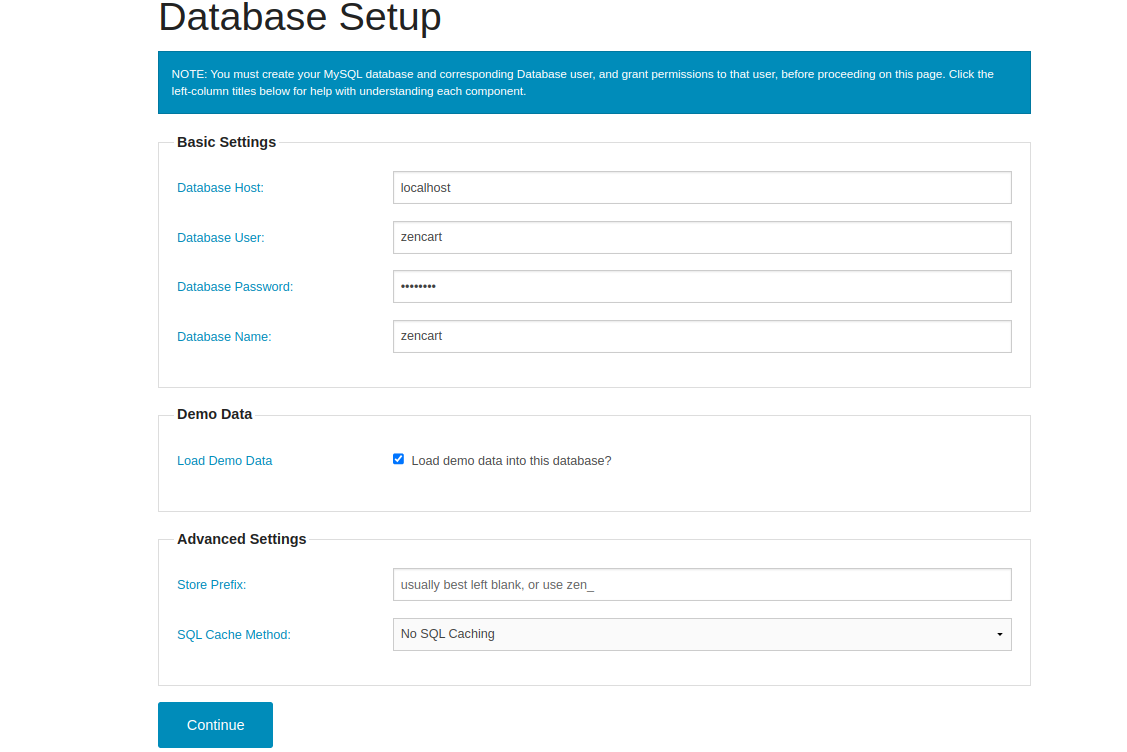This screenshot has width=1127, height=752.
Task: Click the SQL Cache Method label link
Action: (x=233, y=635)
